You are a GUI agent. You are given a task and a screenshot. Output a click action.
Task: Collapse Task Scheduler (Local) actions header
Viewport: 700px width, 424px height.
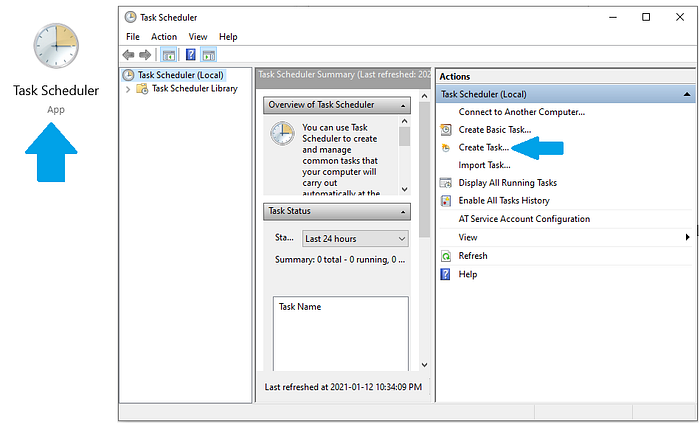[687, 94]
